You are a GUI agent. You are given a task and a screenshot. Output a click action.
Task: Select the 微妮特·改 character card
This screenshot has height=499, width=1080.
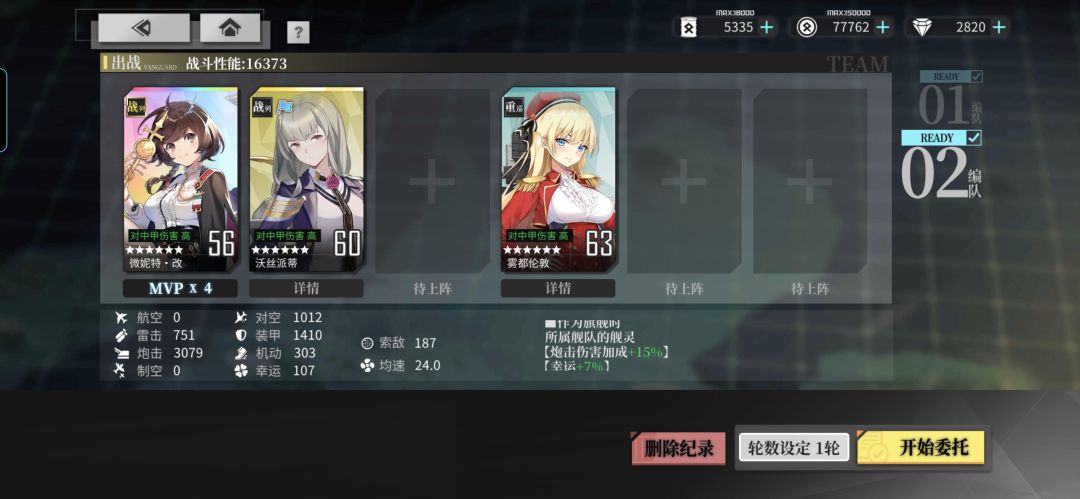[x=181, y=179]
